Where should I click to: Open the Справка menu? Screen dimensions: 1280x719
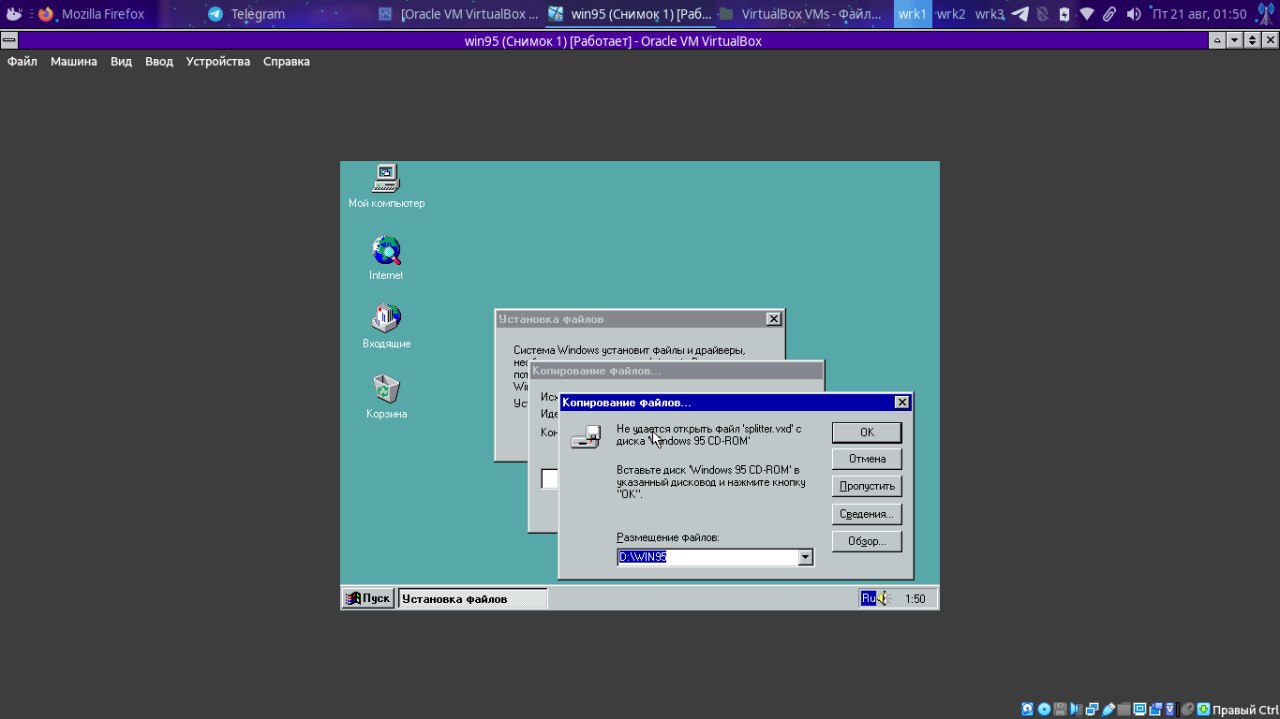click(286, 61)
